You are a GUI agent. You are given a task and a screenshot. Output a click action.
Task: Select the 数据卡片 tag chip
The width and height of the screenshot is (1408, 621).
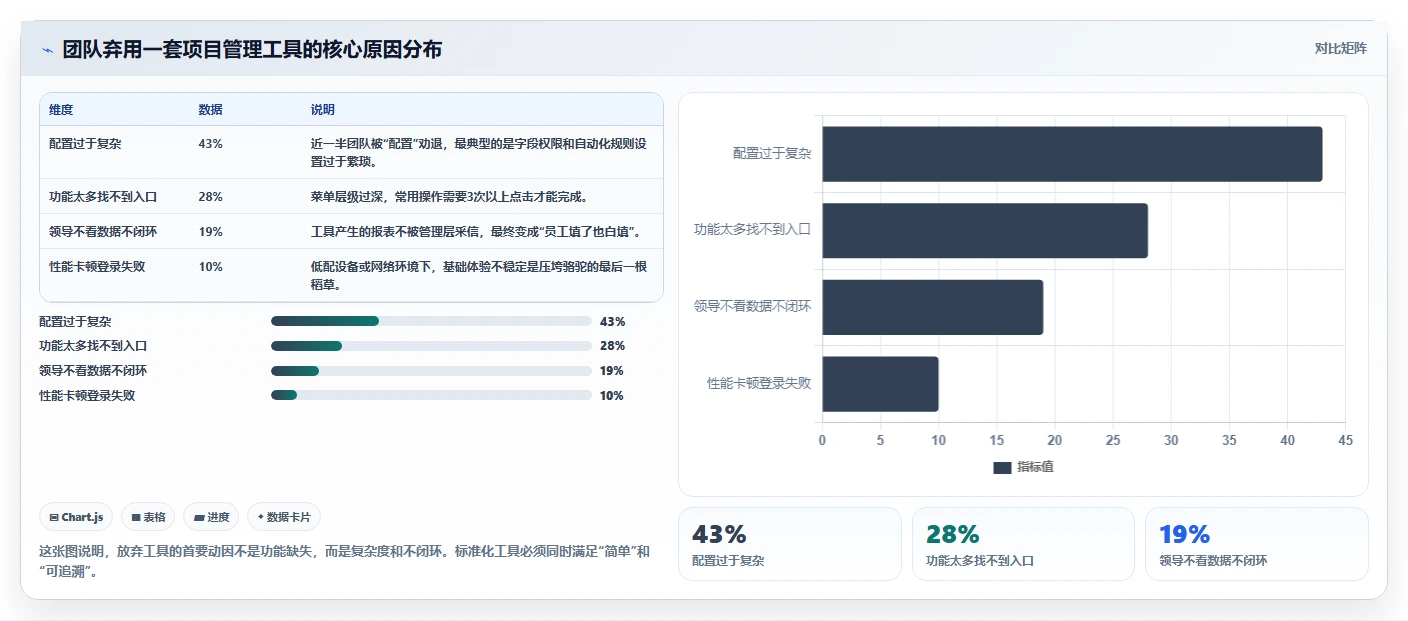pos(284,517)
